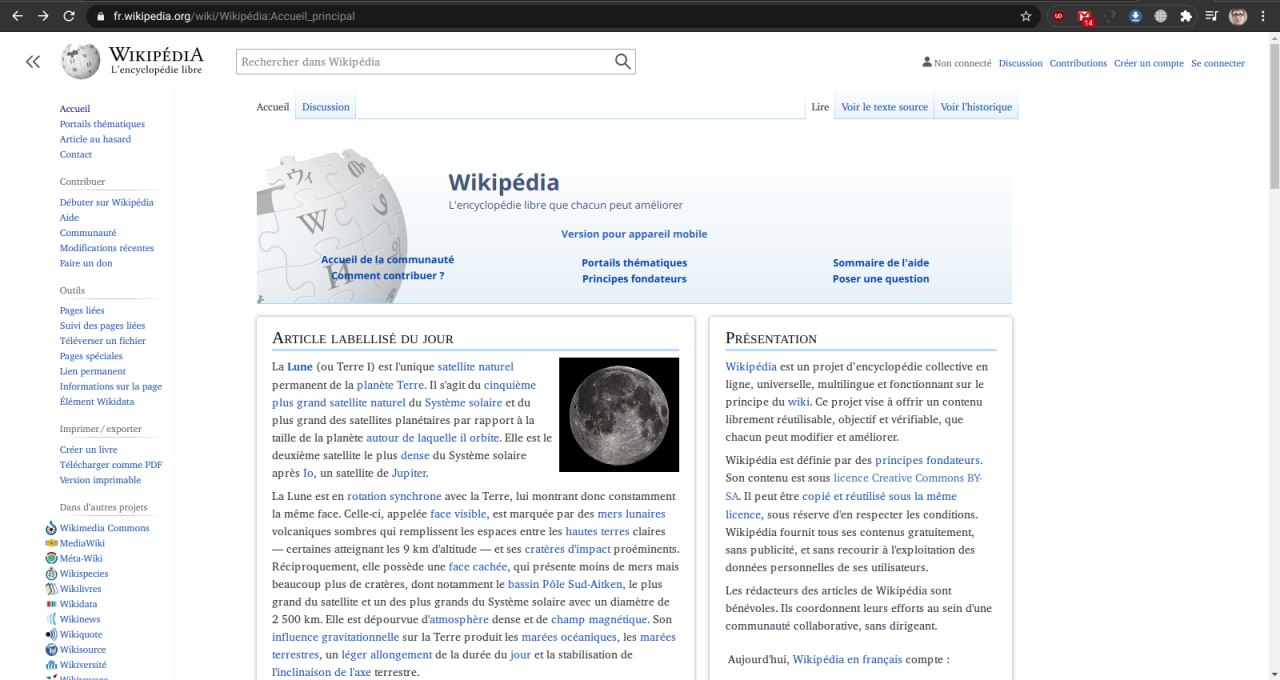Click Lien permanent link
Screen dimensions: 1280x680
(92, 371)
